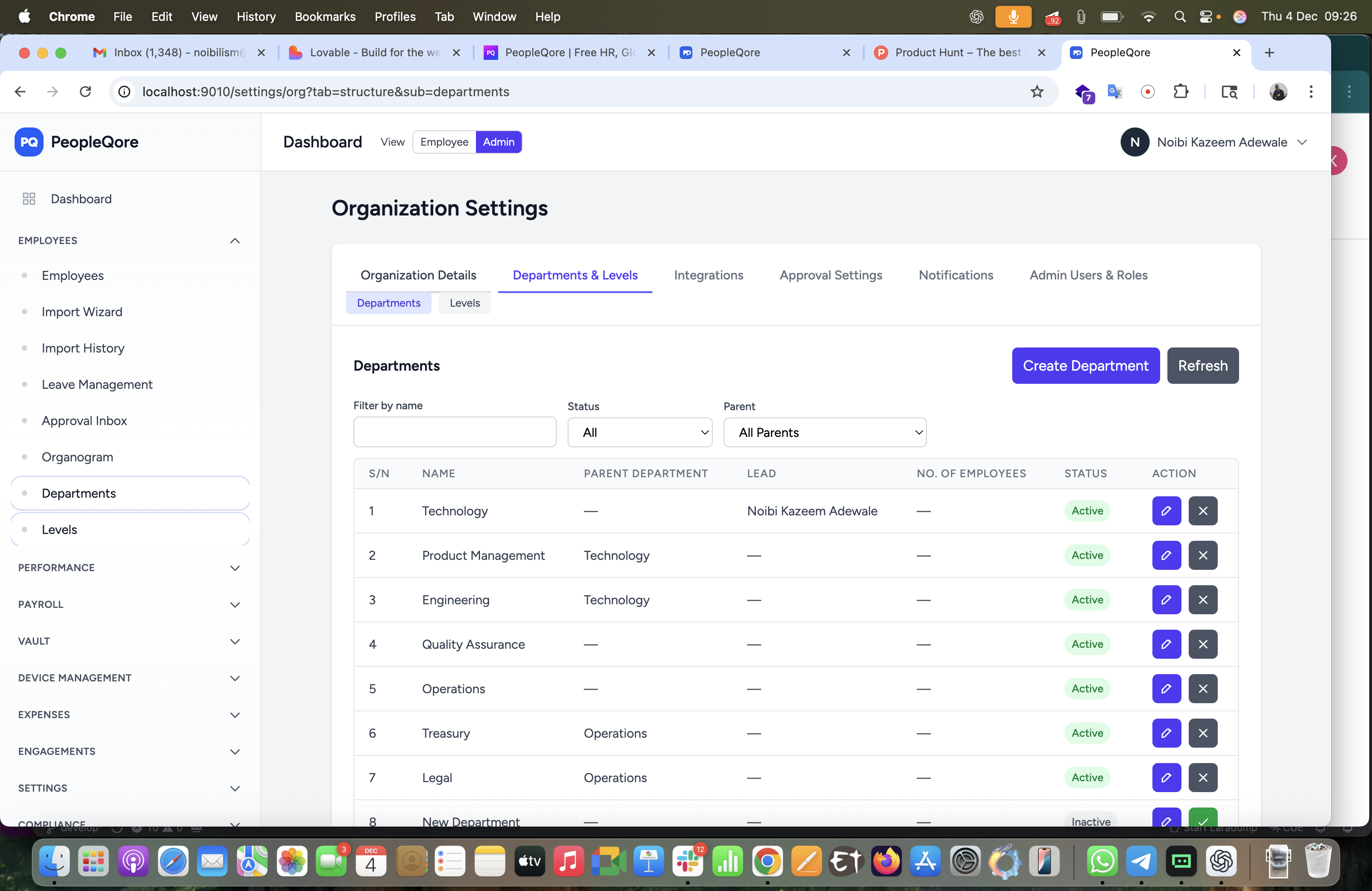Activate New Department with green checkmark
The height and width of the screenshot is (891, 1372).
tap(1202, 818)
